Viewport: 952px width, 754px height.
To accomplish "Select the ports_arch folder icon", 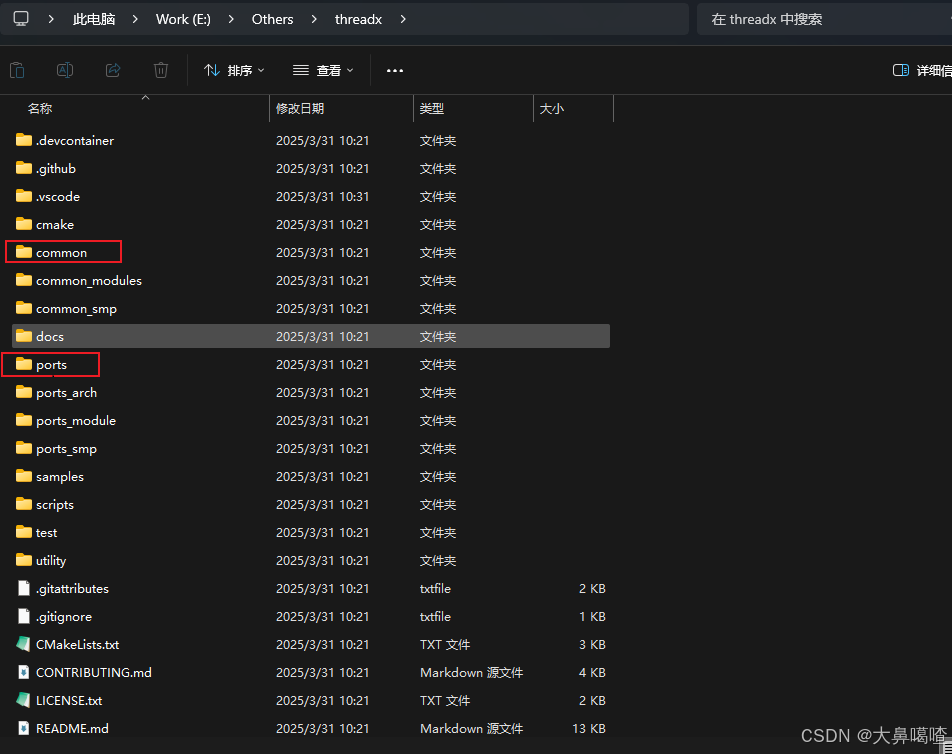I will [24, 392].
